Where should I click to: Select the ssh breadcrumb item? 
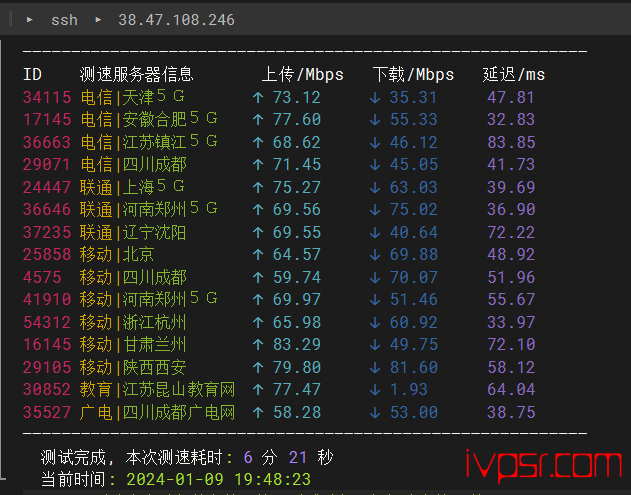64,20
